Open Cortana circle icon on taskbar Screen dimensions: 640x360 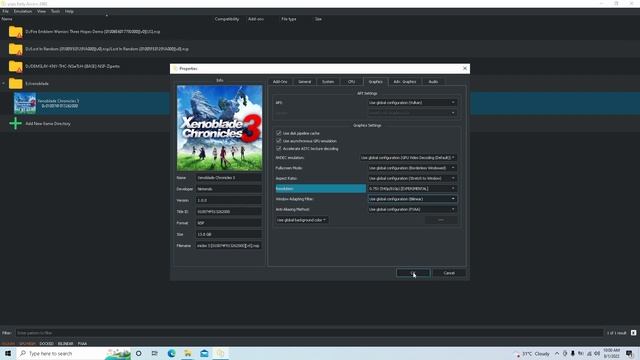(139, 353)
